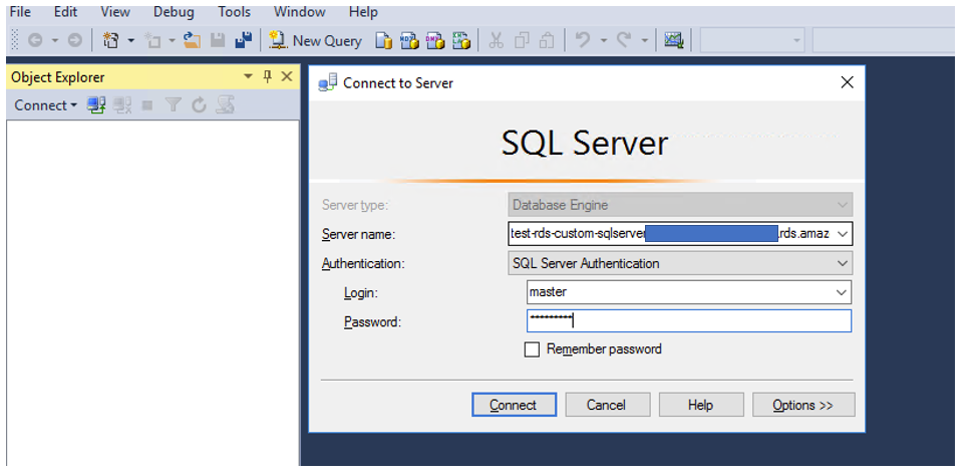This screenshot has height=474, width=977.
Task: Open the Debug menu
Action: (x=174, y=12)
